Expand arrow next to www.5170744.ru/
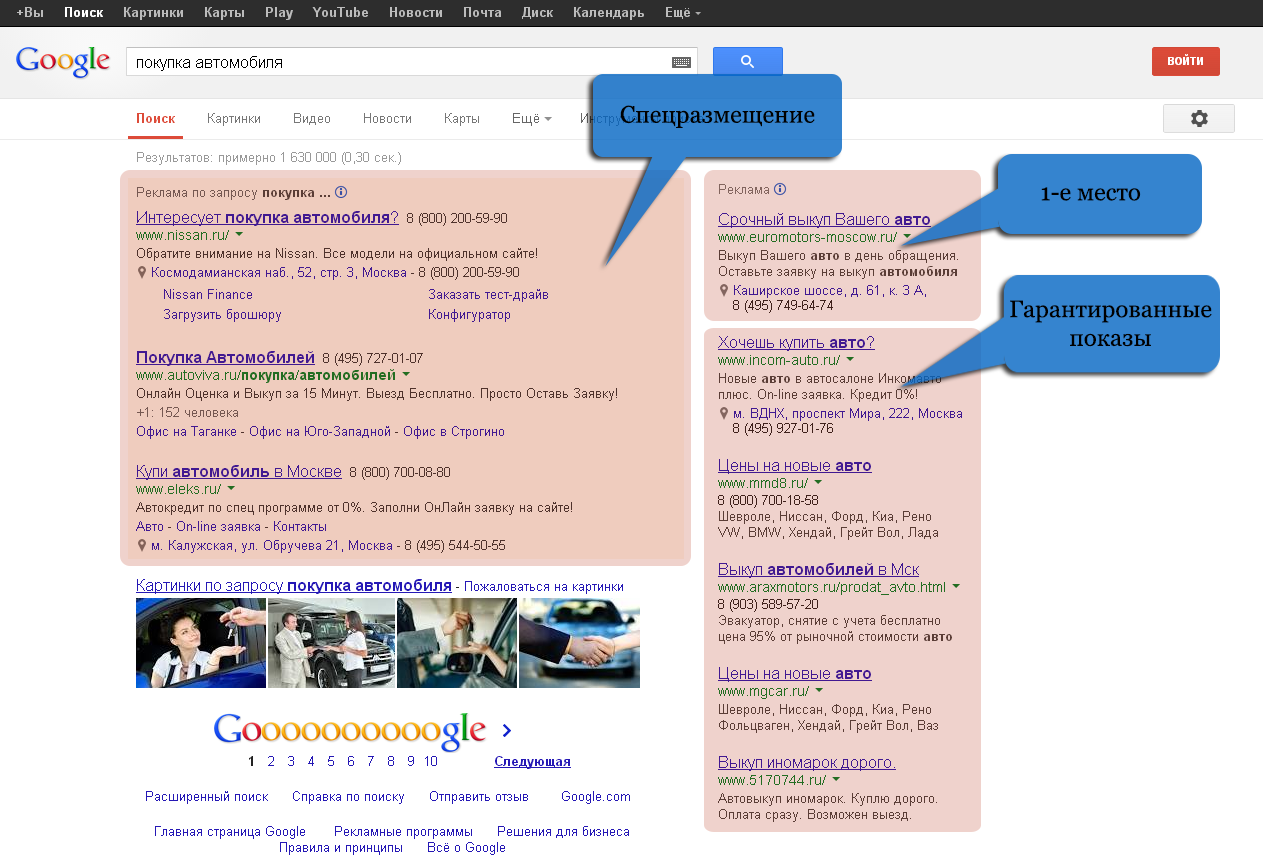 pos(836,779)
